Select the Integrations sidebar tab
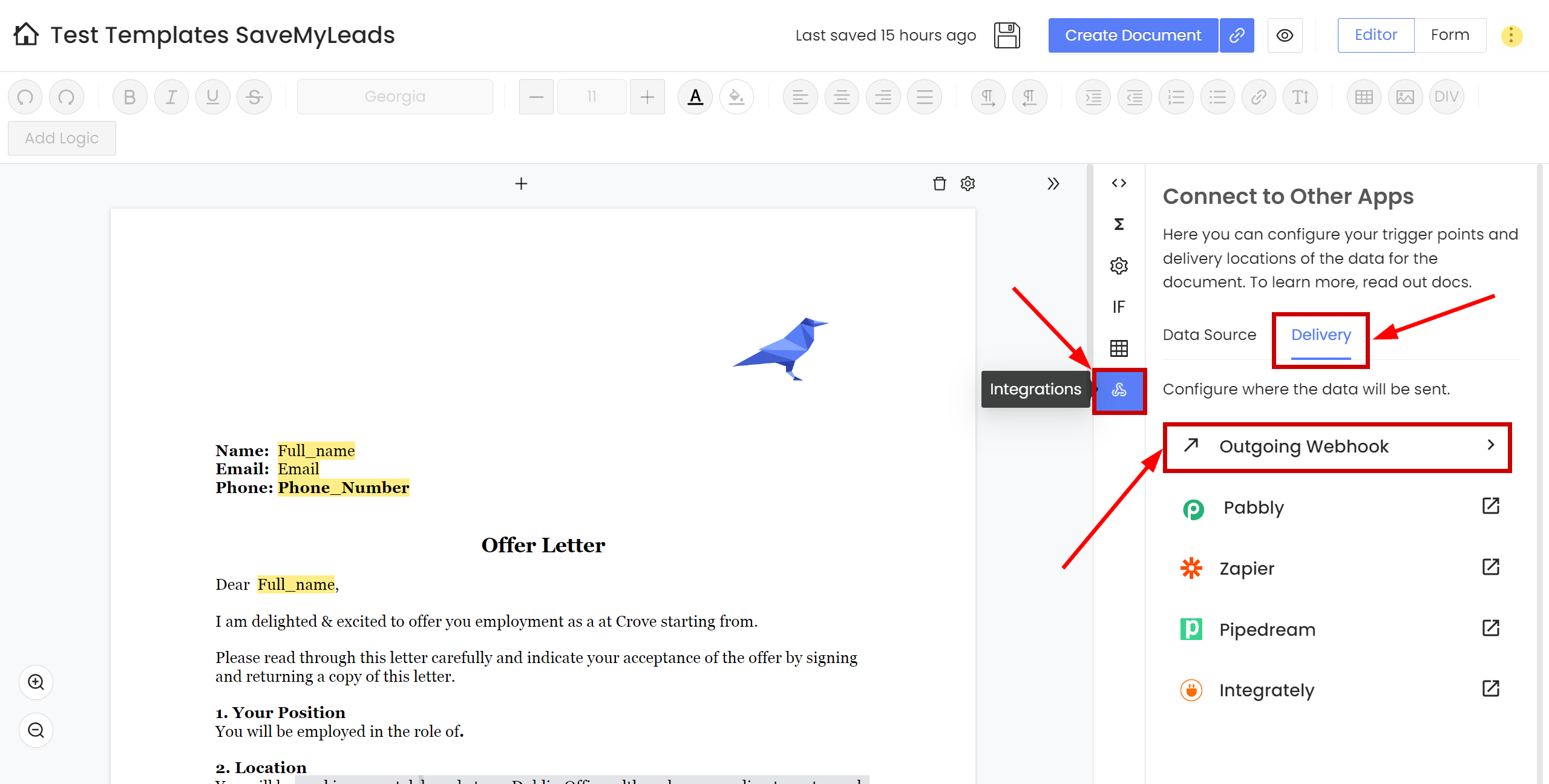1549x784 pixels. coord(1119,390)
